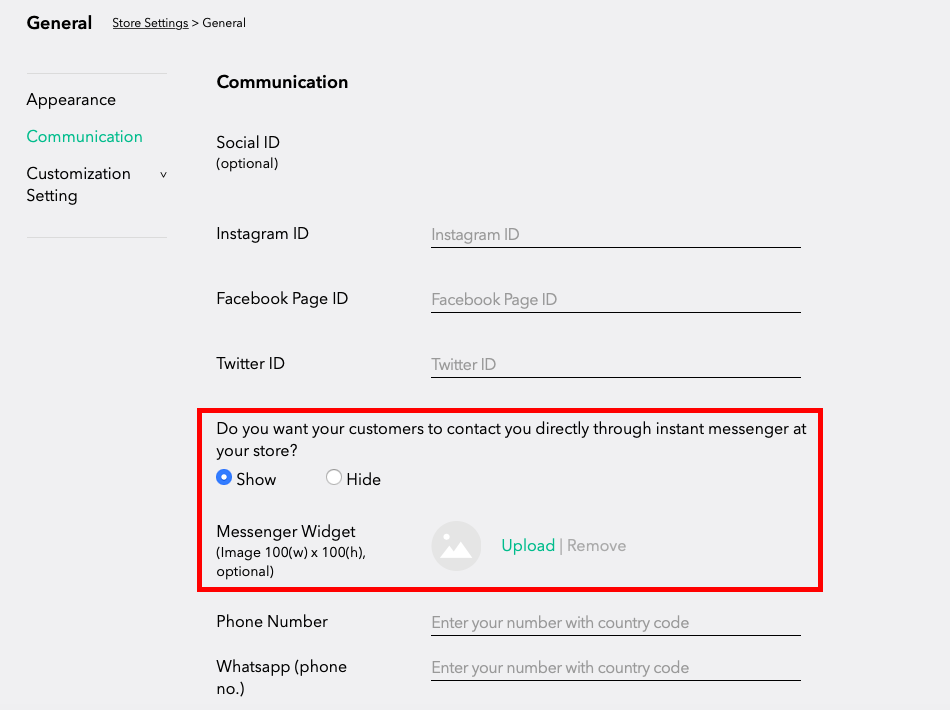Select the Hide radio button
The image size is (950, 710).
(x=333, y=477)
